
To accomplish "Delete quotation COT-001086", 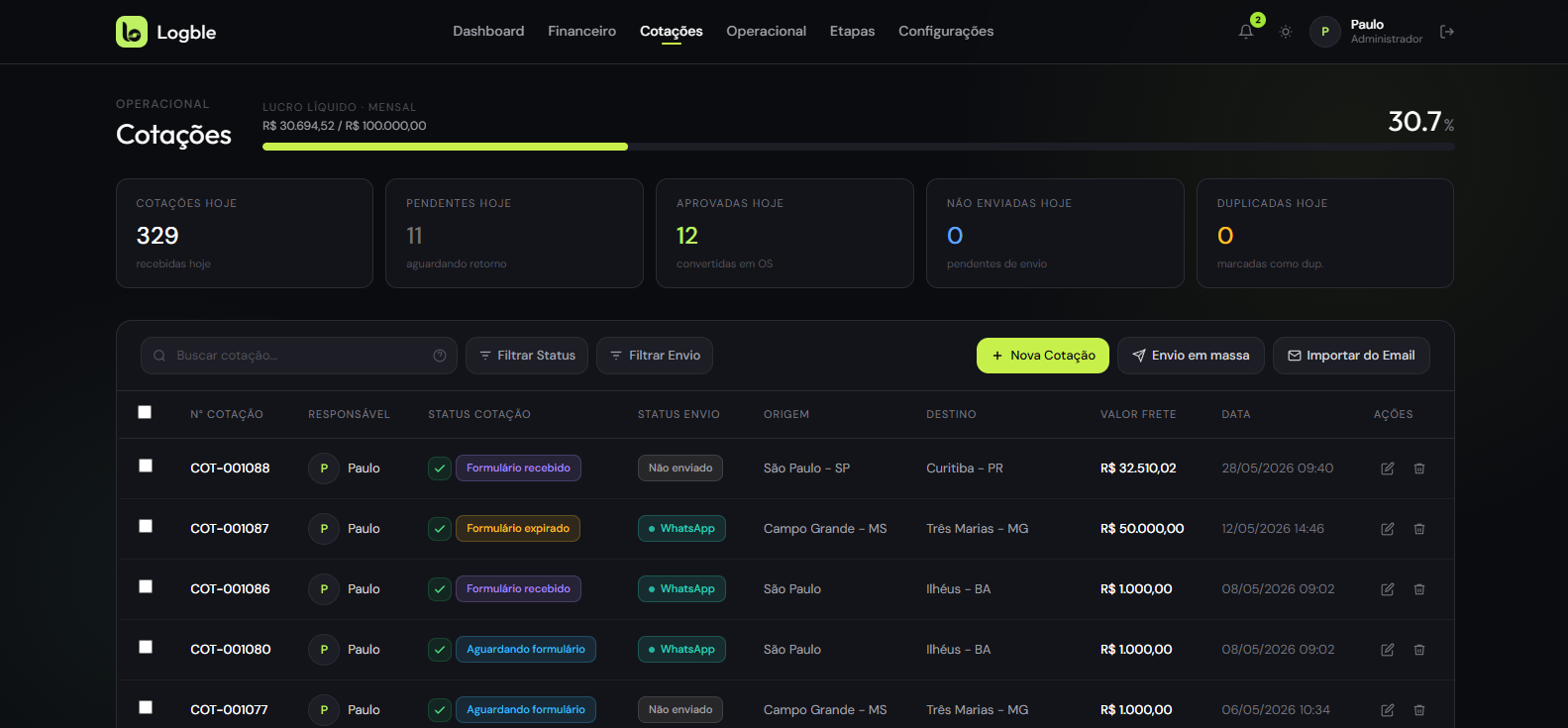I will tap(1419, 589).
